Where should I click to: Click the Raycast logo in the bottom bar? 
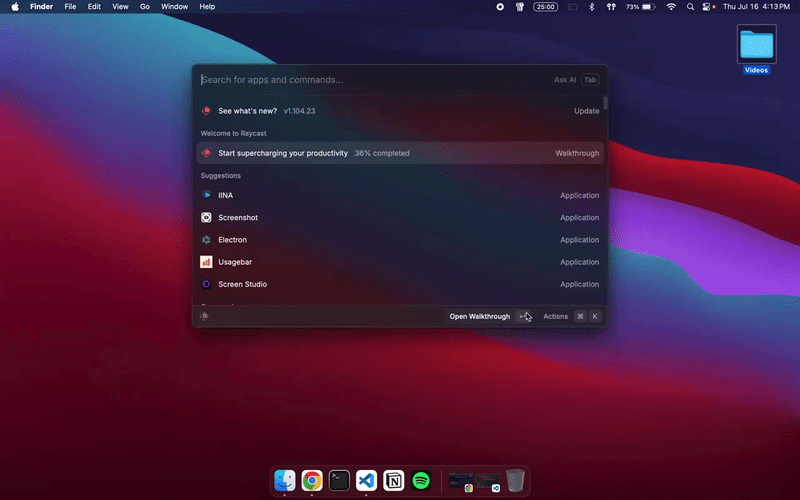[204, 316]
